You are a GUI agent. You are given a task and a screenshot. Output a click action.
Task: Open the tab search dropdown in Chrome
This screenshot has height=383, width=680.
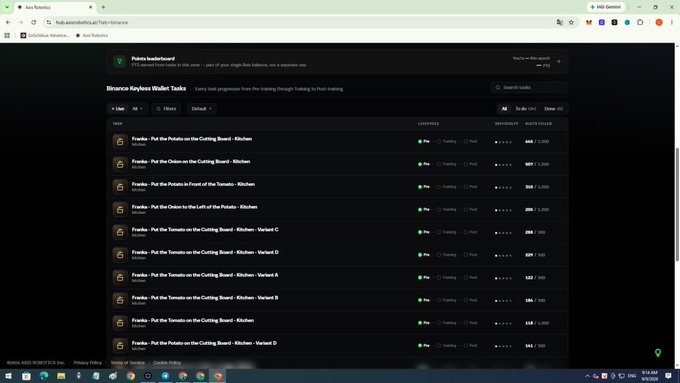pyautogui.click(x=7, y=7)
